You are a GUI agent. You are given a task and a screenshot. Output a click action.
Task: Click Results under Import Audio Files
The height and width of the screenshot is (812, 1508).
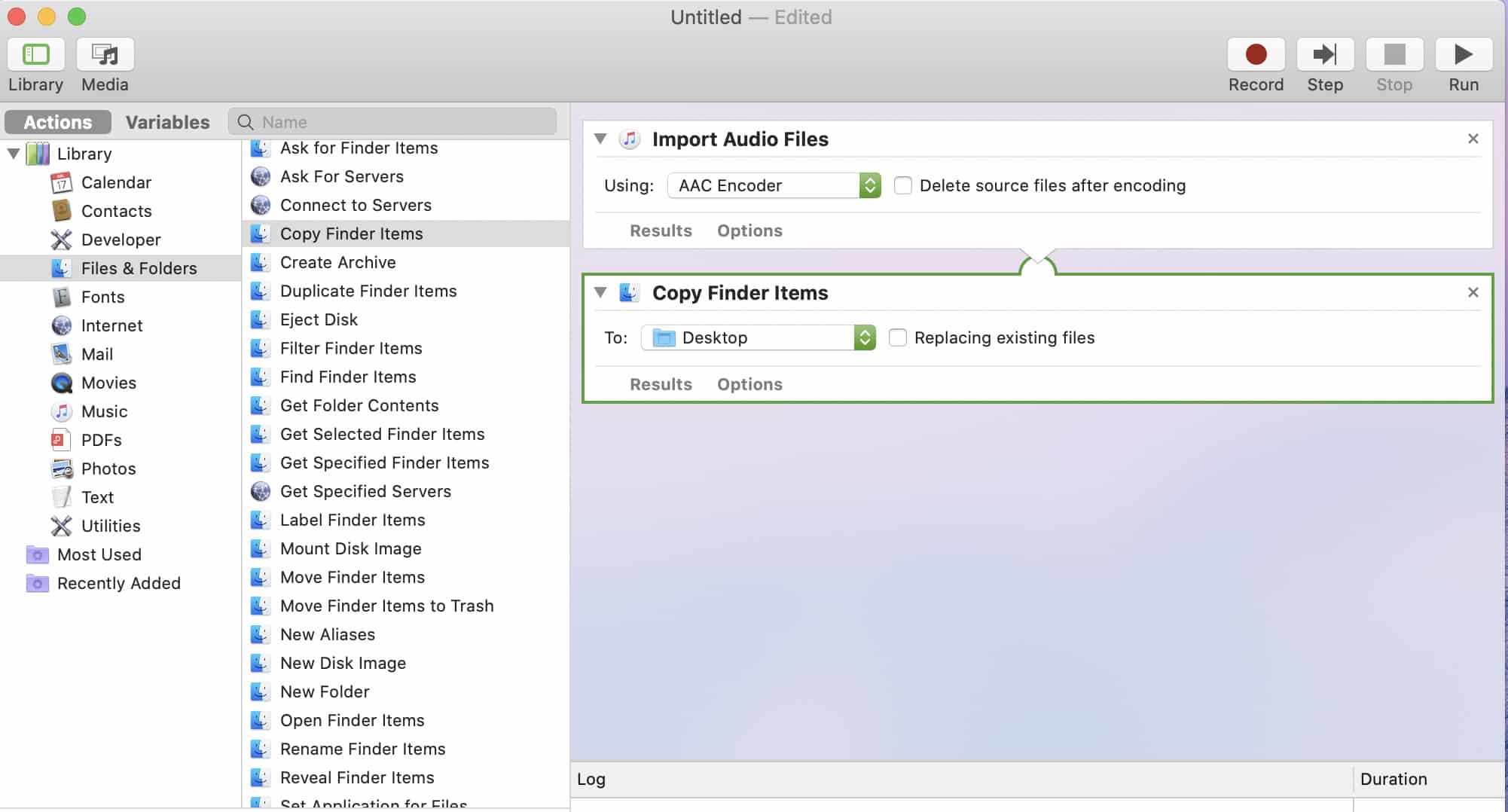(x=661, y=230)
